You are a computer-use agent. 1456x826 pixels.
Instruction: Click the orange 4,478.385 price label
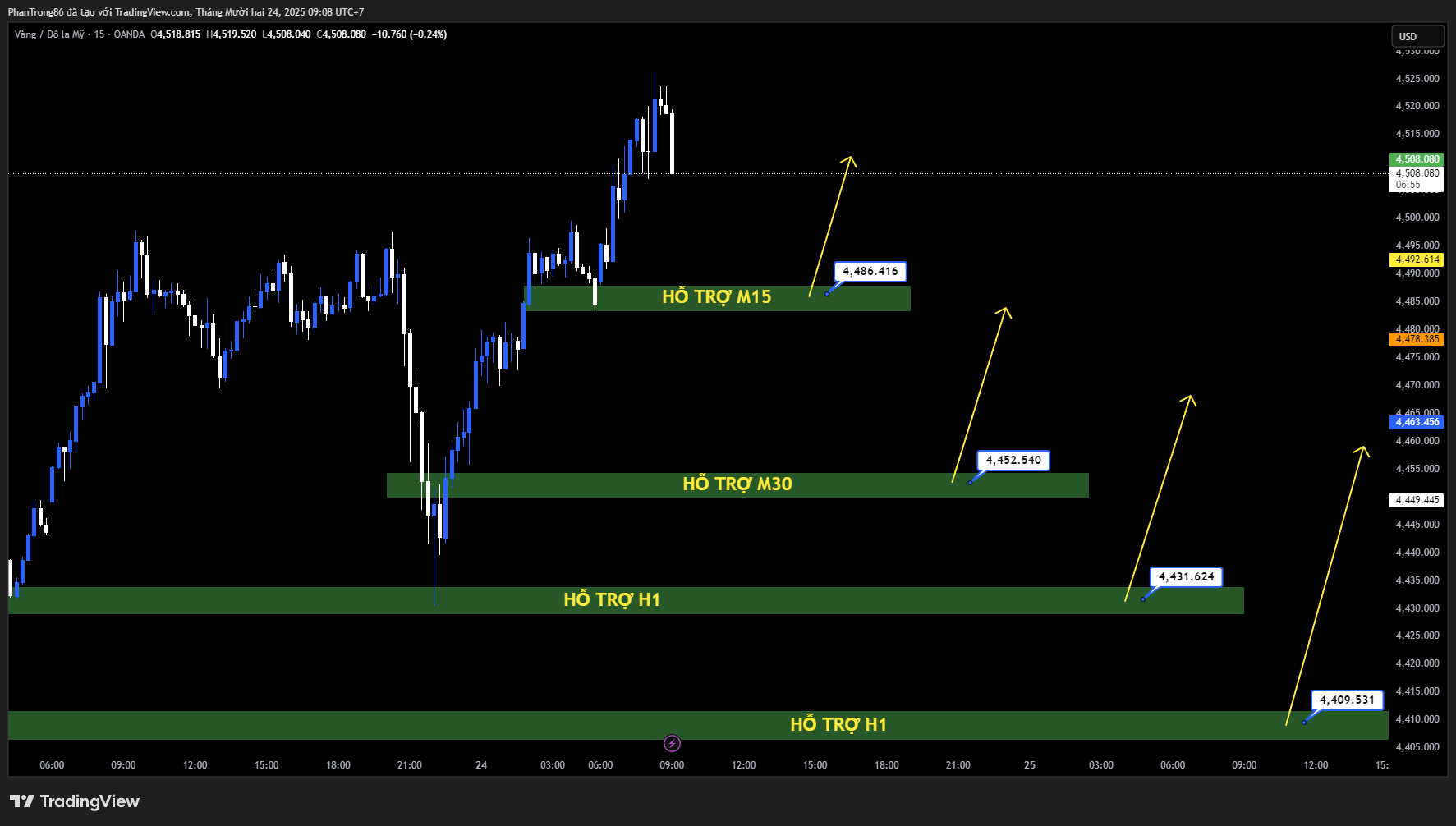coord(1417,339)
